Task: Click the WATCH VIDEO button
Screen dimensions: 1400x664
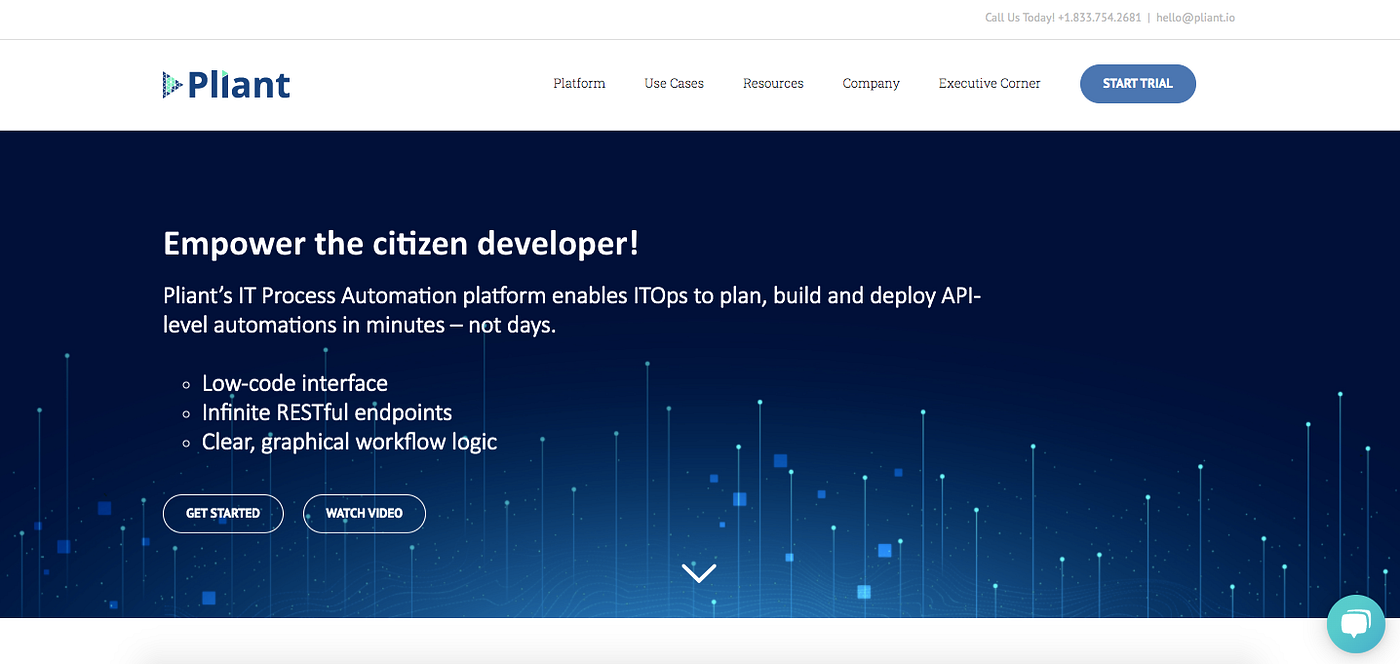Action: [x=364, y=513]
